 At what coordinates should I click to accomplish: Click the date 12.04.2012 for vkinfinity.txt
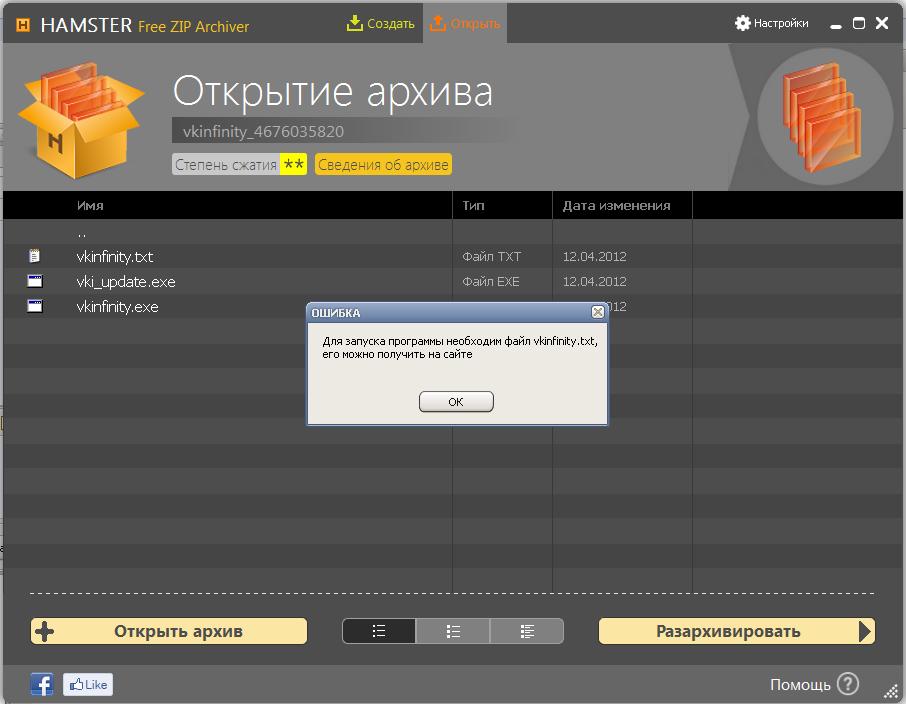coord(595,257)
